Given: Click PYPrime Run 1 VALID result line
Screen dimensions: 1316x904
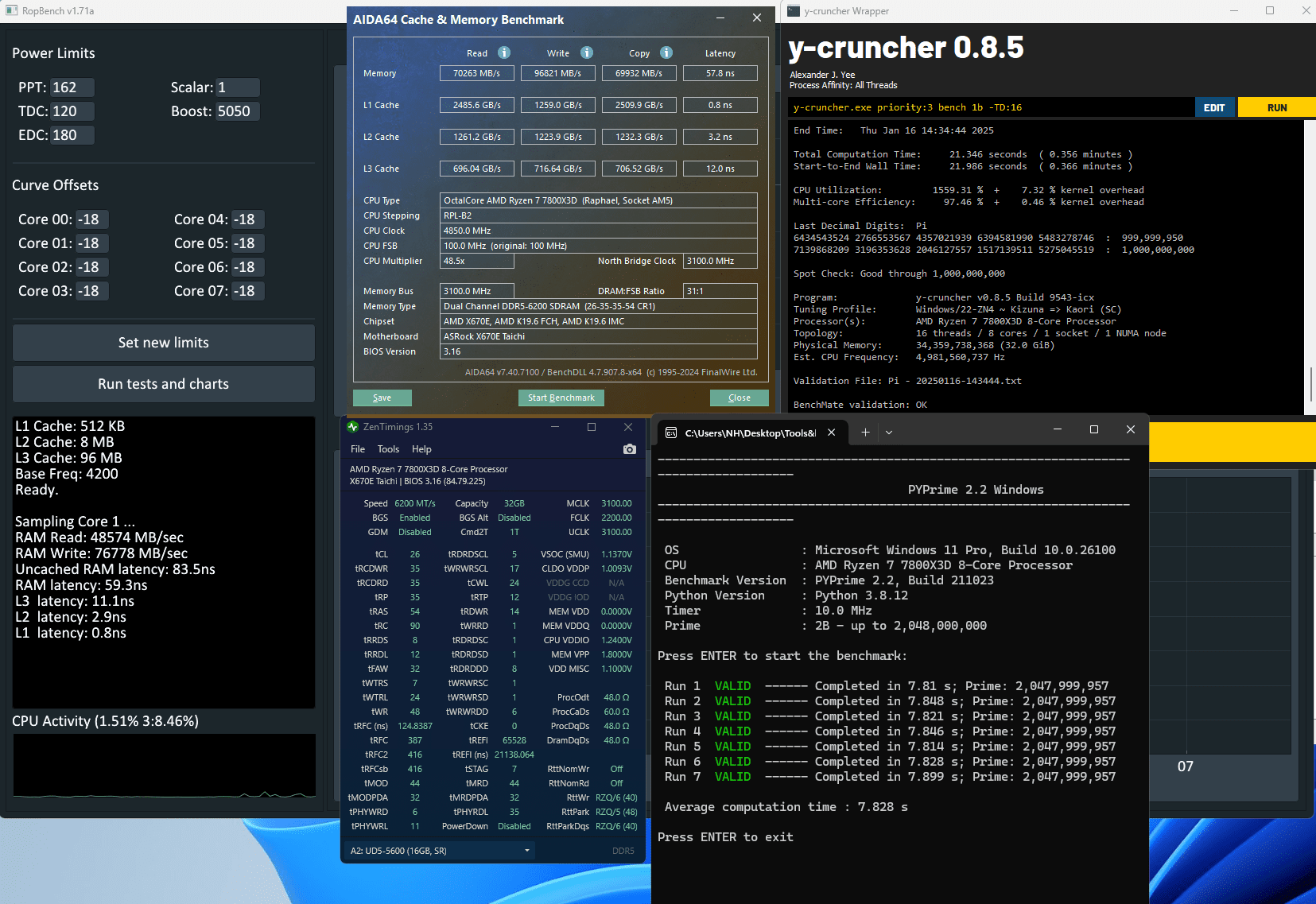Looking at the screenshot, I should [887, 686].
